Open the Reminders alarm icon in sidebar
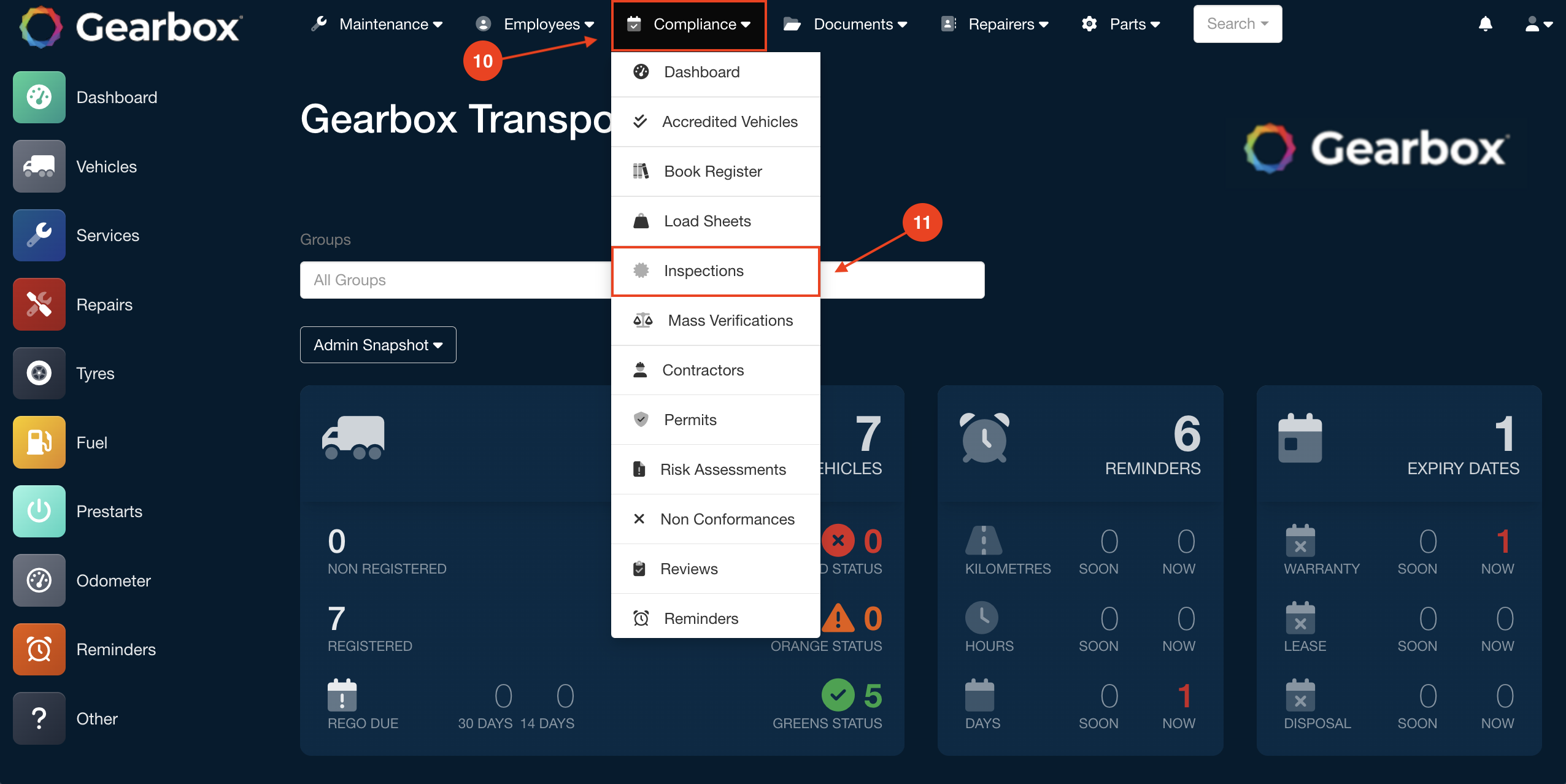 point(39,649)
